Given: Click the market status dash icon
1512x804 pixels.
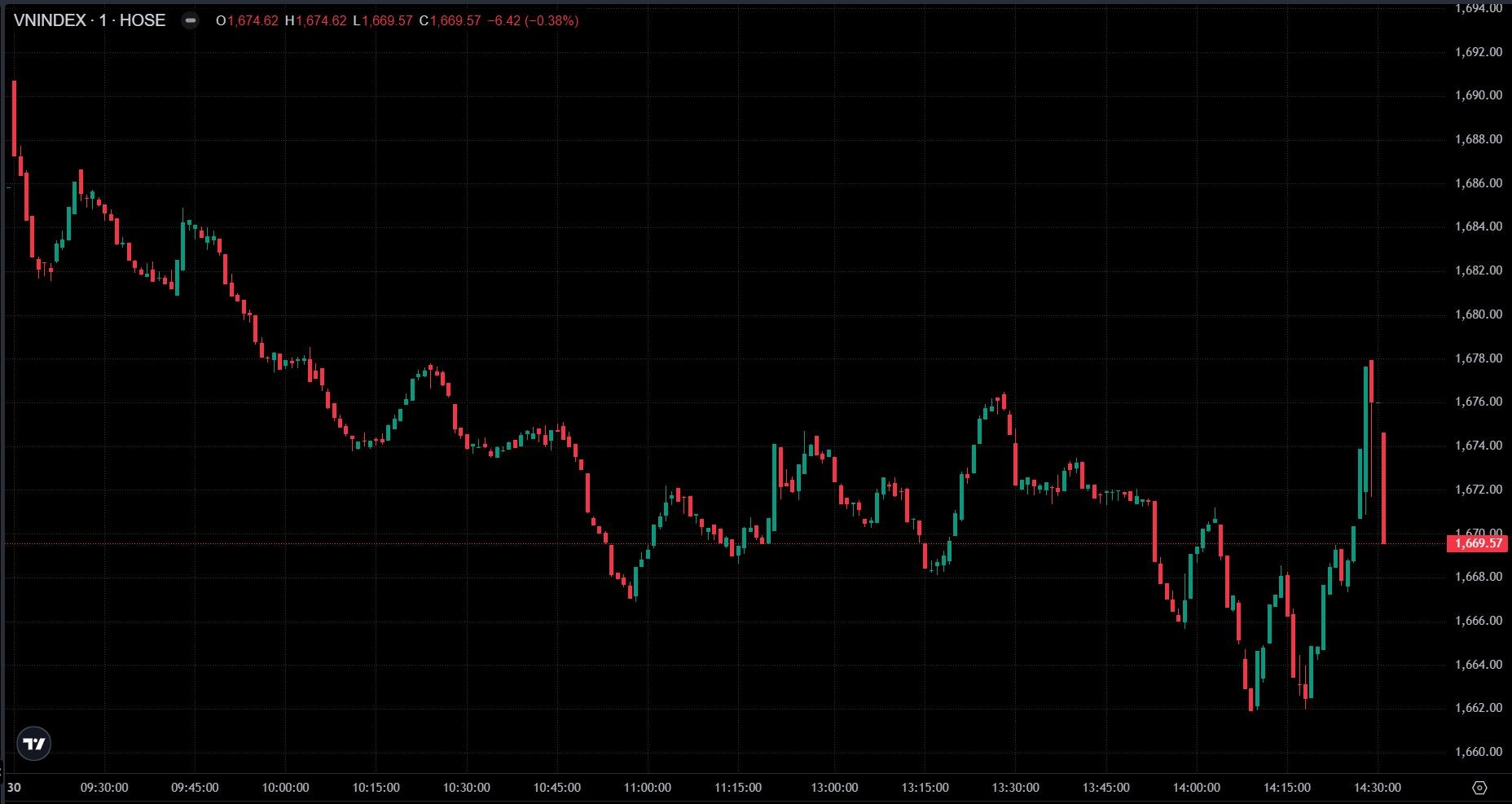Looking at the screenshot, I should [190, 21].
